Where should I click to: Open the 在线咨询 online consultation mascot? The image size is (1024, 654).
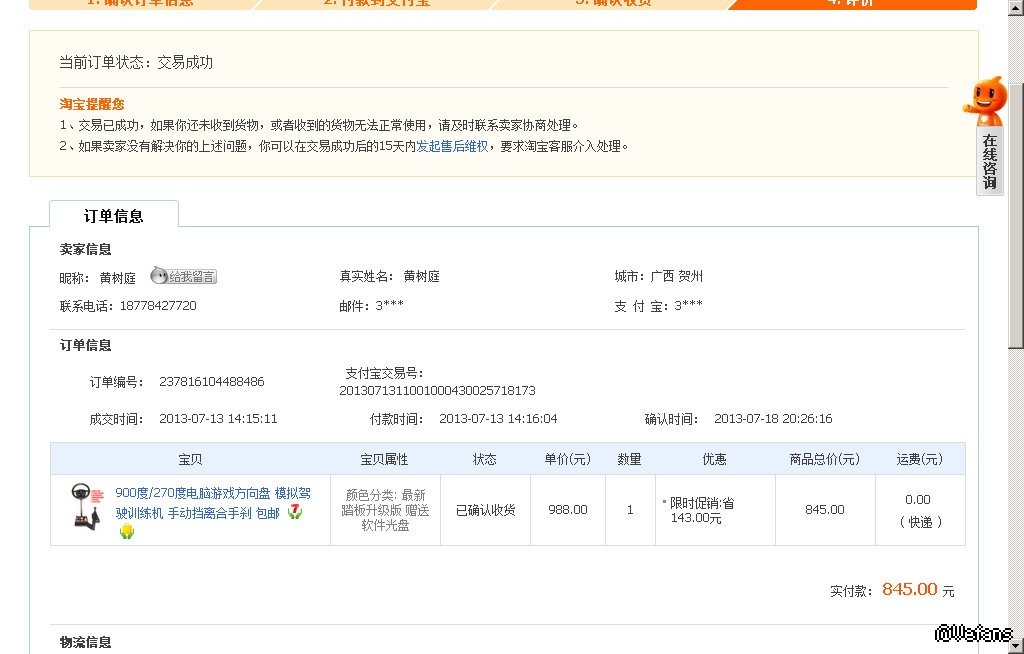987,135
